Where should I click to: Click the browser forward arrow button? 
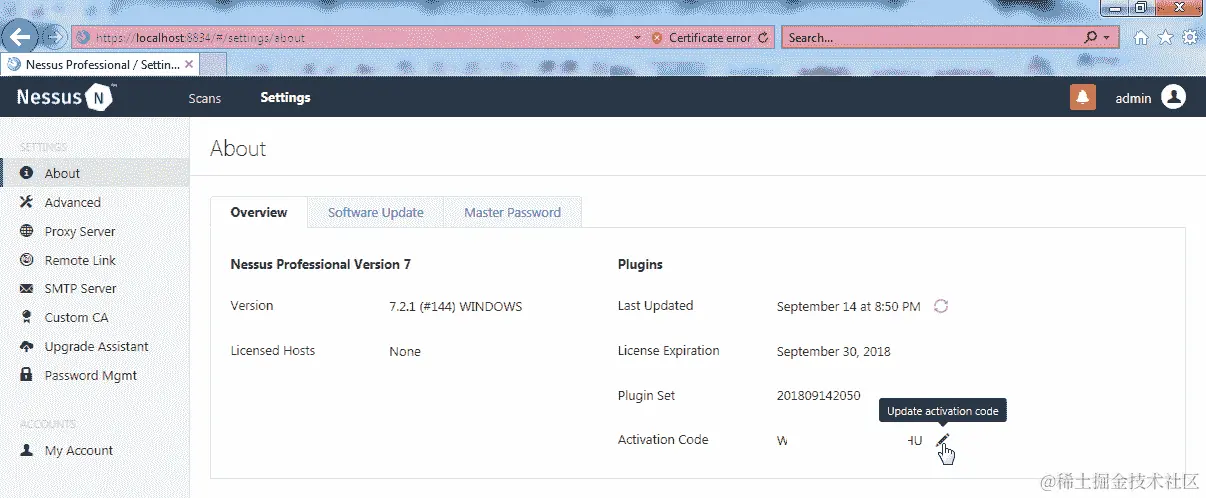(x=55, y=38)
